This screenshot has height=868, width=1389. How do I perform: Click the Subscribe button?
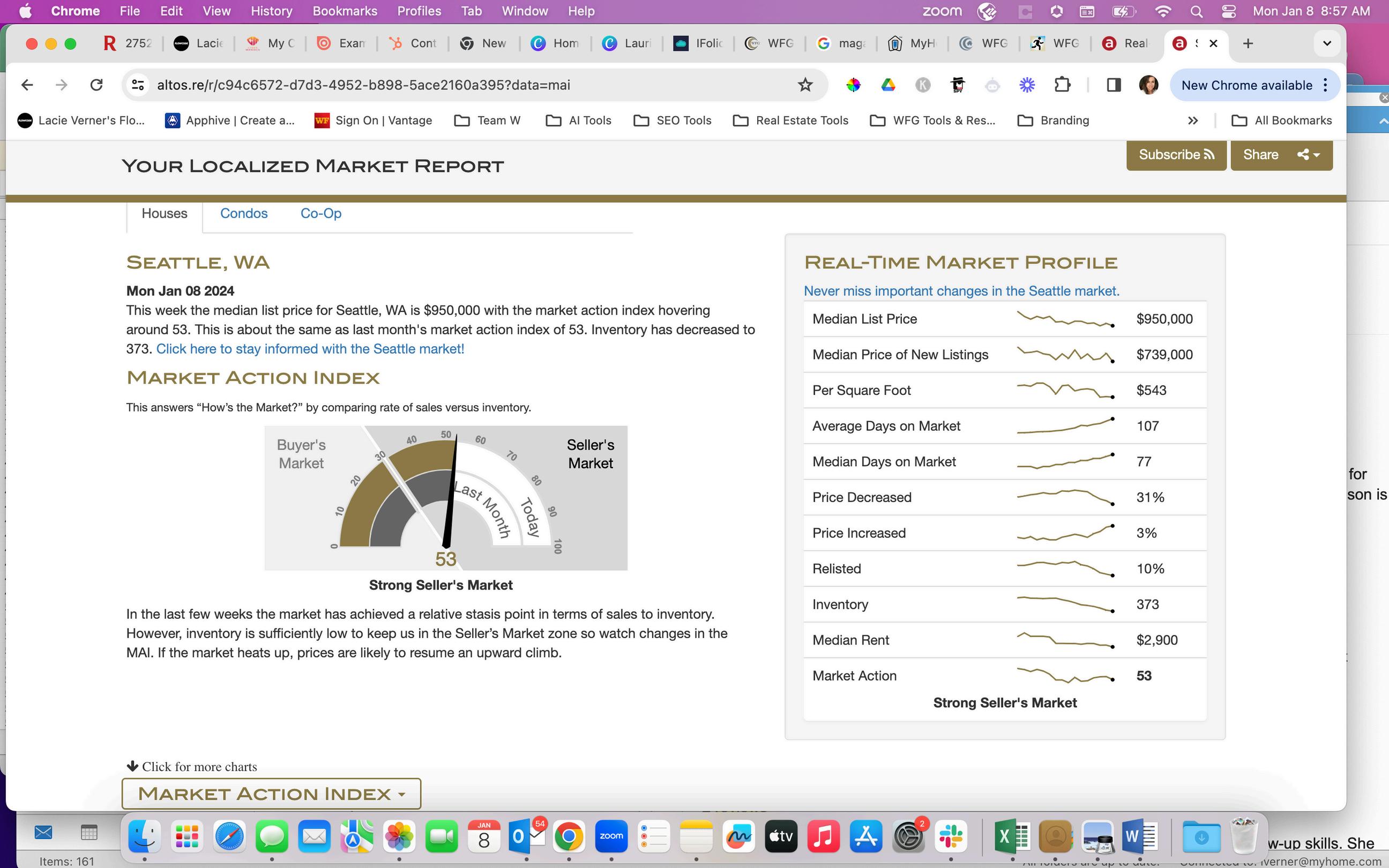click(x=1176, y=155)
